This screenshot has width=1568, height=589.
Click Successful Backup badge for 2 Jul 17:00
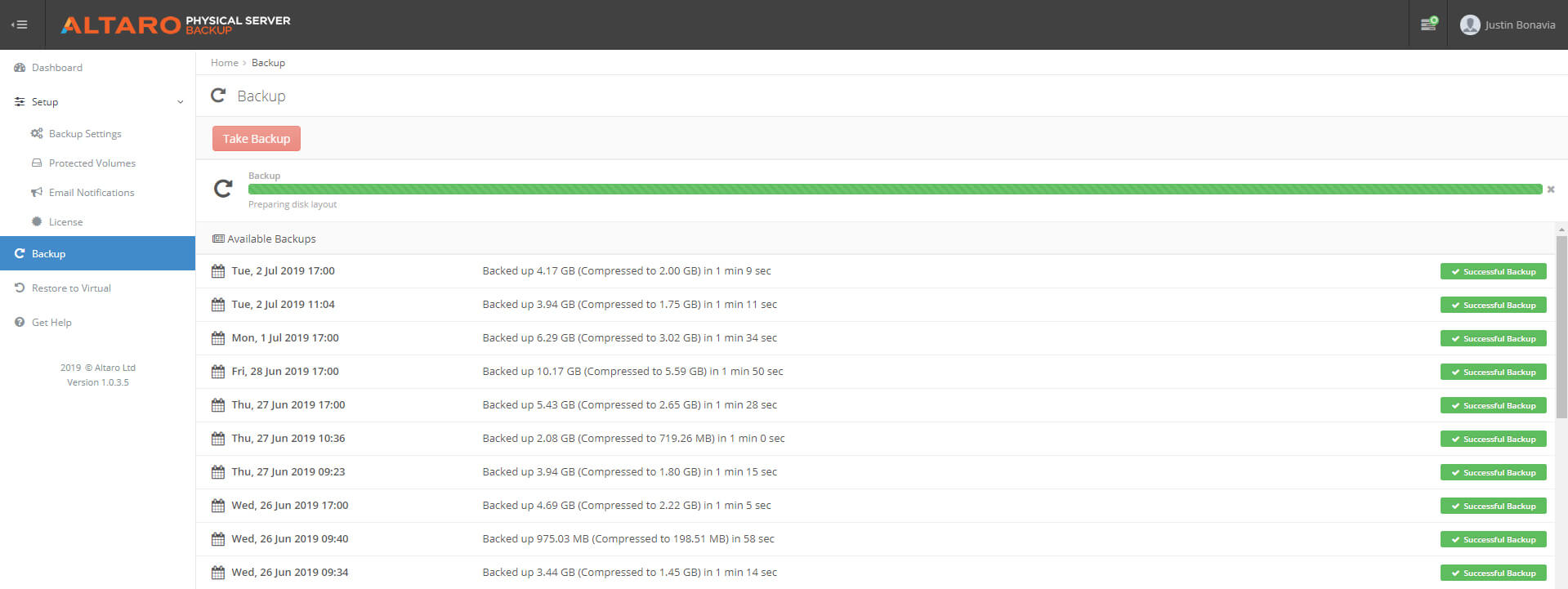(1493, 271)
